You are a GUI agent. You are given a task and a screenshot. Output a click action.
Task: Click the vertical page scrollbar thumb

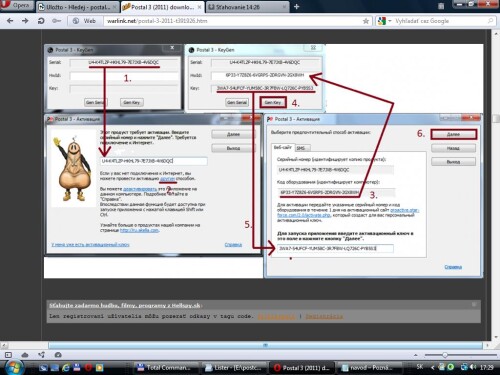pos(496,118)
